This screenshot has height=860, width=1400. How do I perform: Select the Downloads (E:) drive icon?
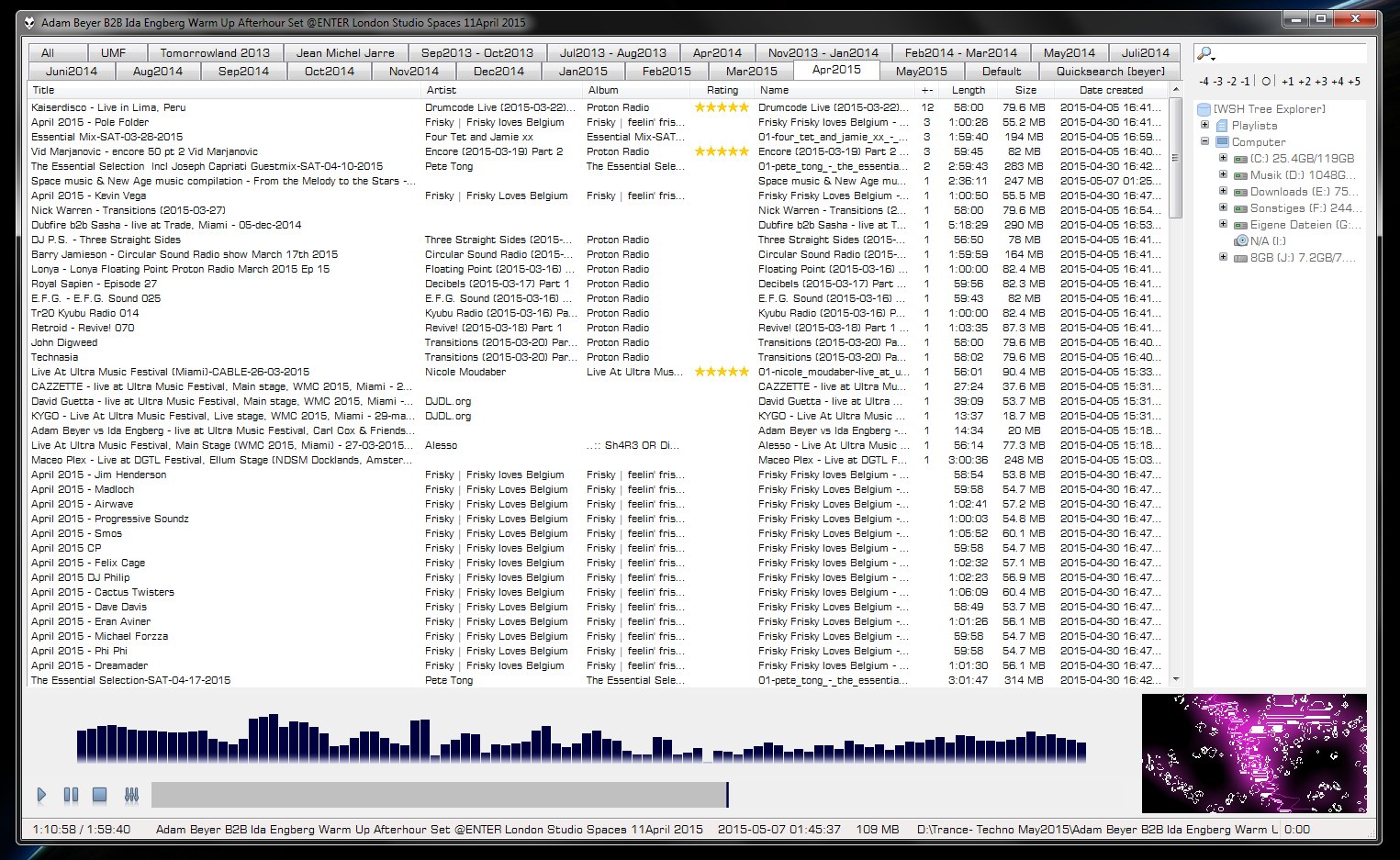point(1240,192)
